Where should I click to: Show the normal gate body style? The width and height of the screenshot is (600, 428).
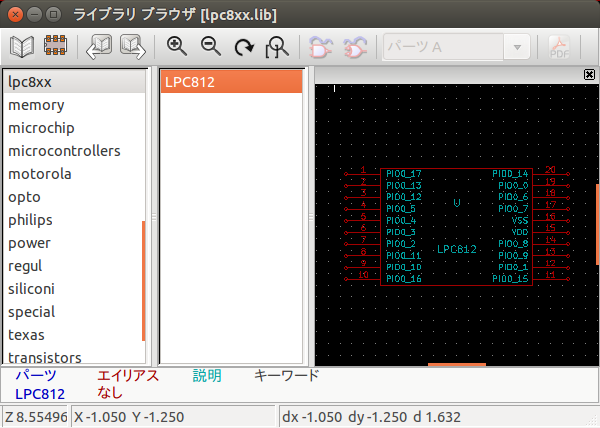point(320,47)
